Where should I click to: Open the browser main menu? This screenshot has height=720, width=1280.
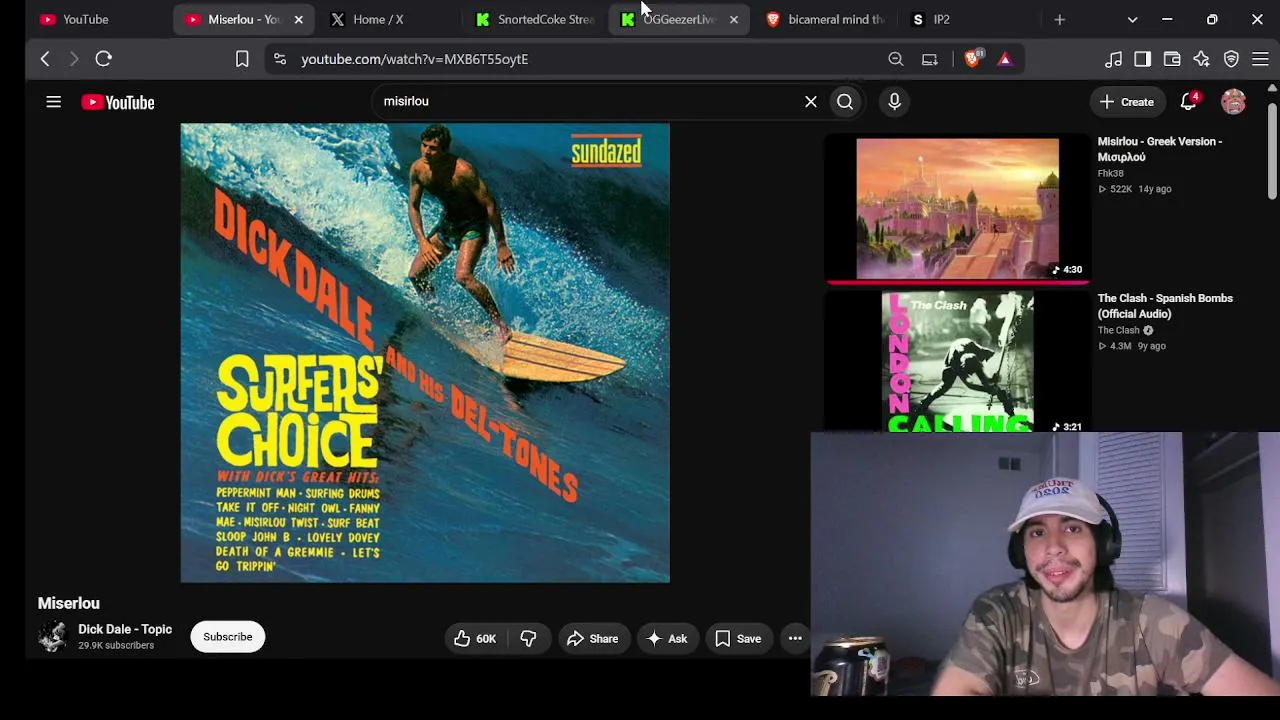coord(1260,59)
